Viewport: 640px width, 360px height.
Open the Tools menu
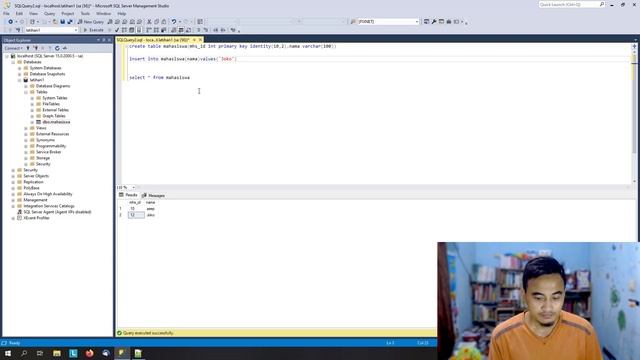click(x=85, y=13)
